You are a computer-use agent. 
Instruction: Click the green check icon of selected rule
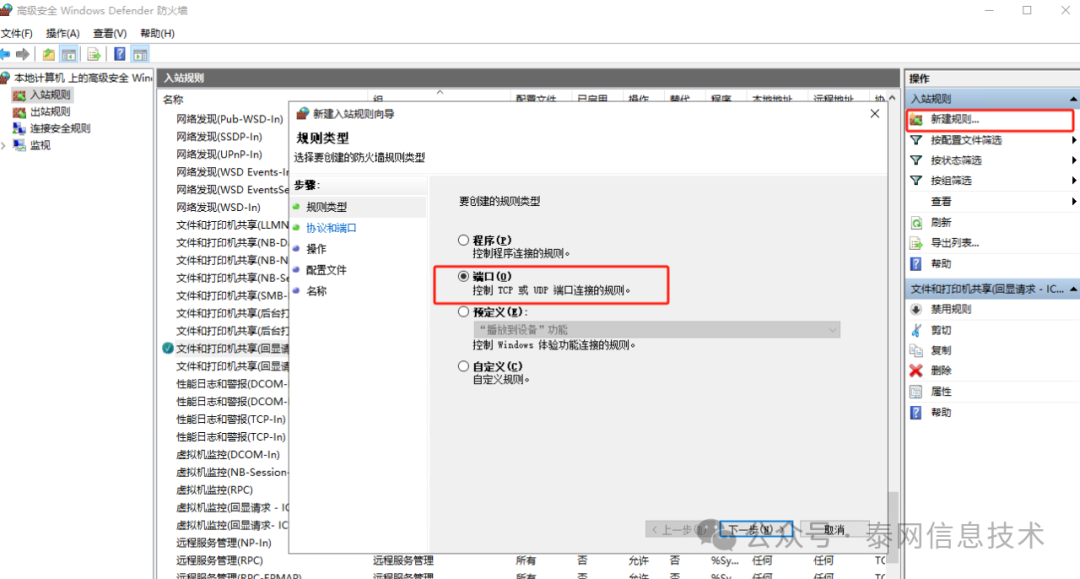167,348
